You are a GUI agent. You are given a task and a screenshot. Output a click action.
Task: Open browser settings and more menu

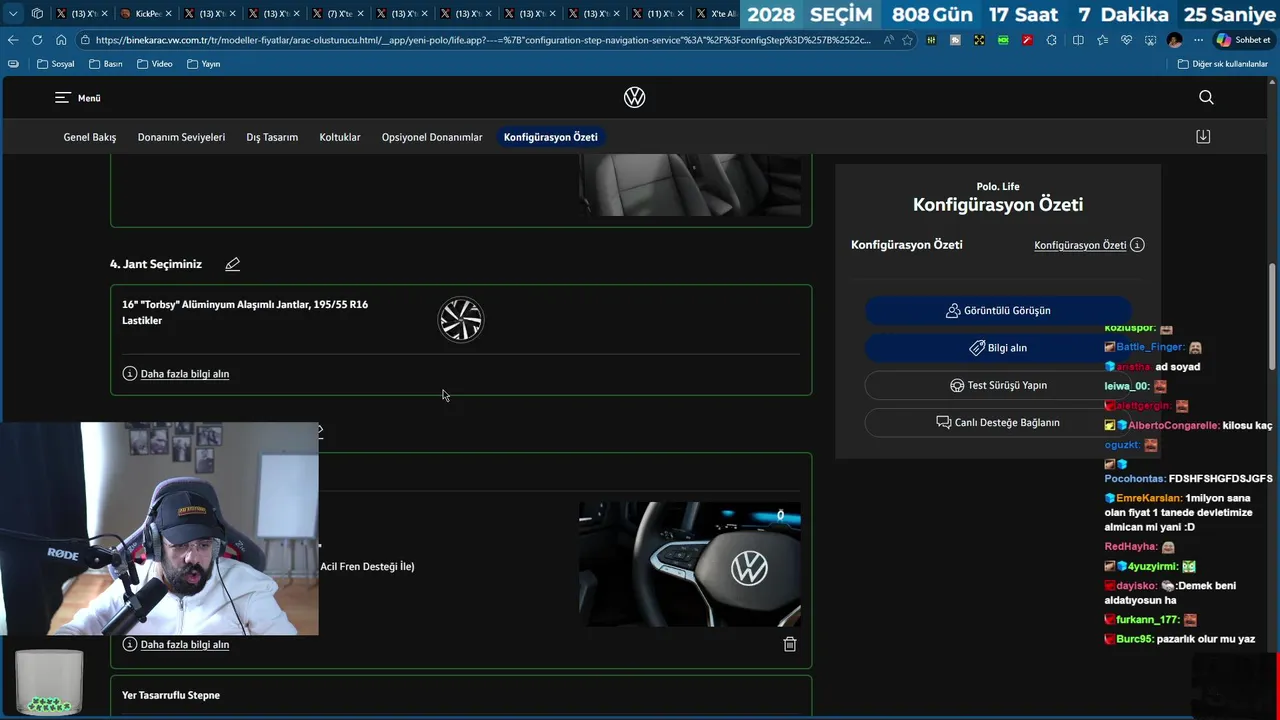point(1198,40)
